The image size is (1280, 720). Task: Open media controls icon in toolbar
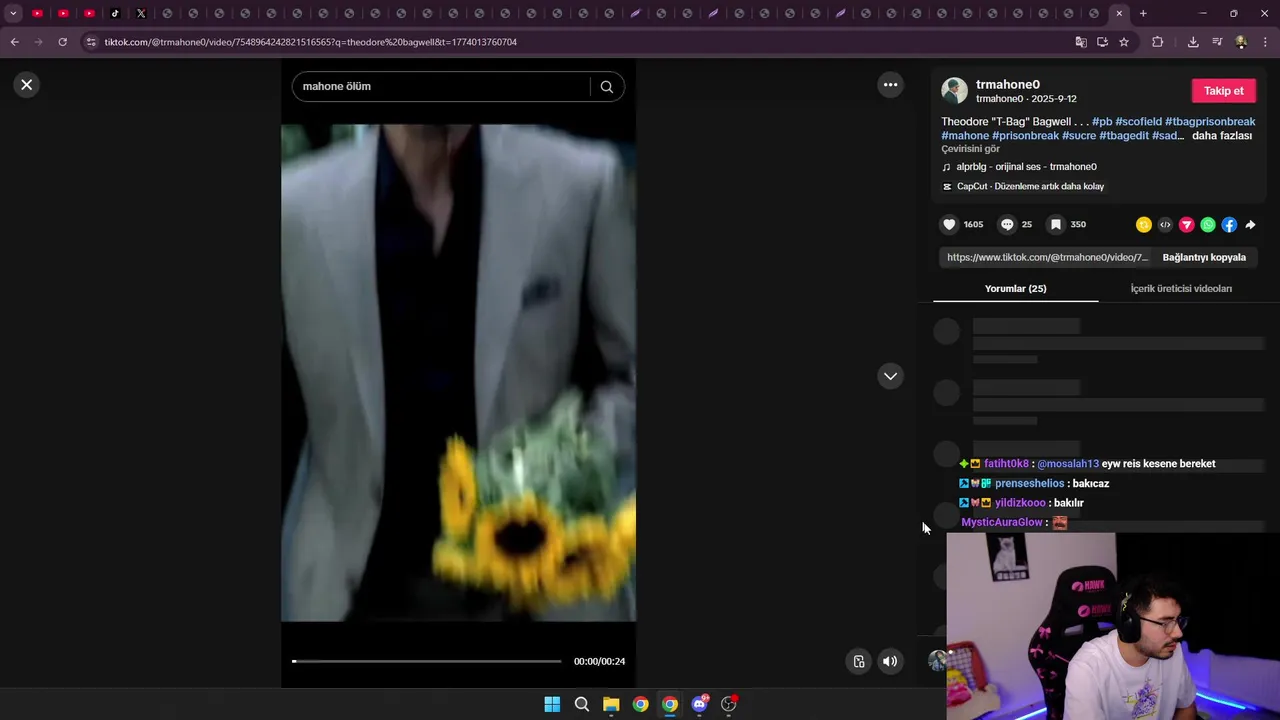[x=1217, y=42]
